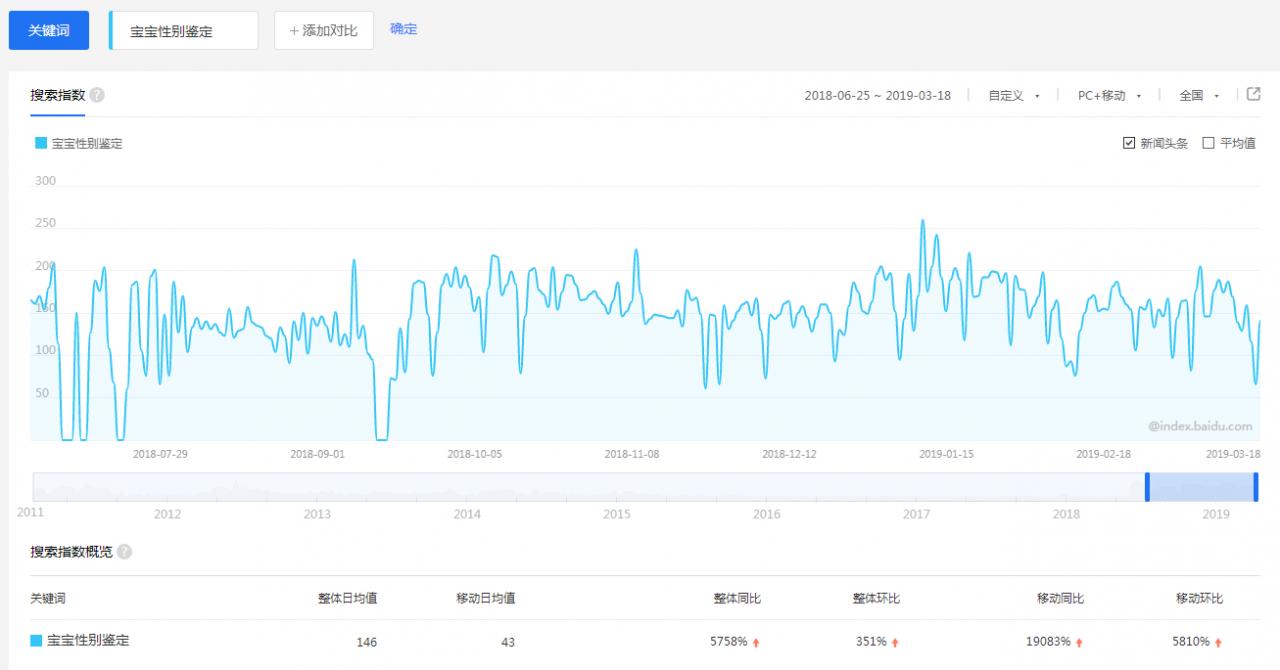
Task: Click the right handle of timeline range slider
Action: coord(1256,487)
